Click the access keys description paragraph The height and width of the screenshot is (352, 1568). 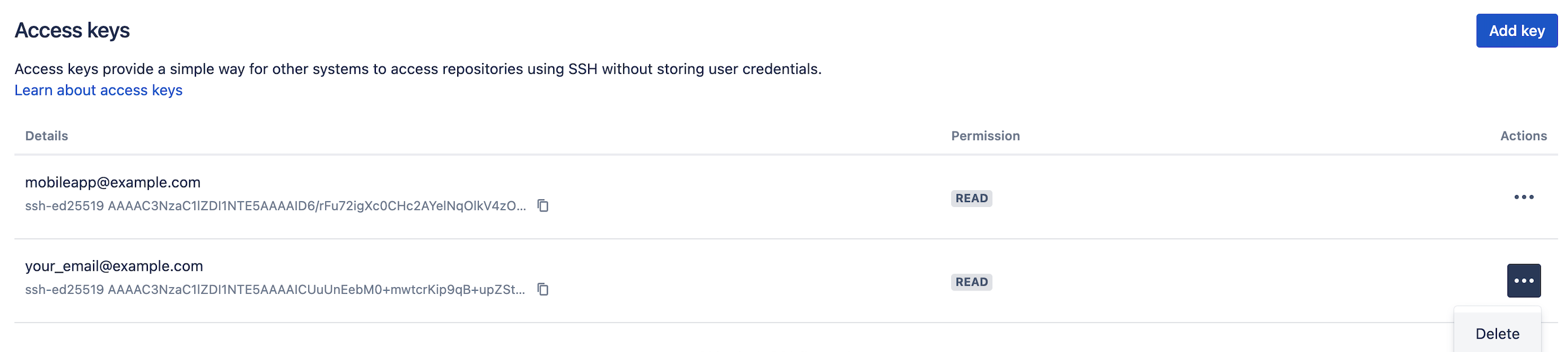click(418, 69)
